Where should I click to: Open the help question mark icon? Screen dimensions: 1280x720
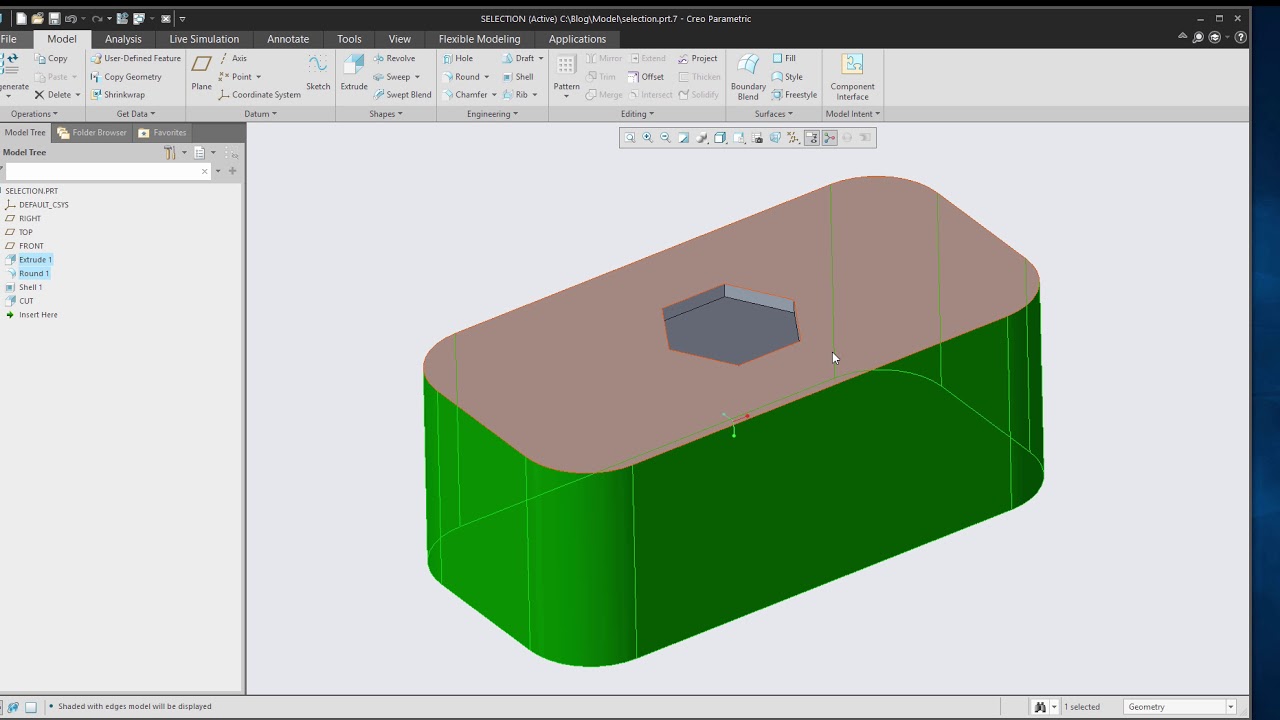[1241, 37]
